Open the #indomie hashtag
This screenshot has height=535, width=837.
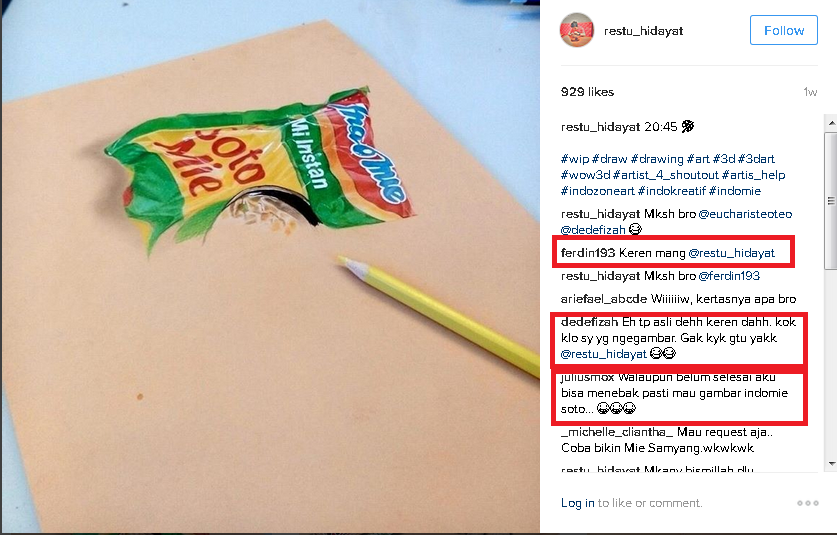[x=735, y=191]
